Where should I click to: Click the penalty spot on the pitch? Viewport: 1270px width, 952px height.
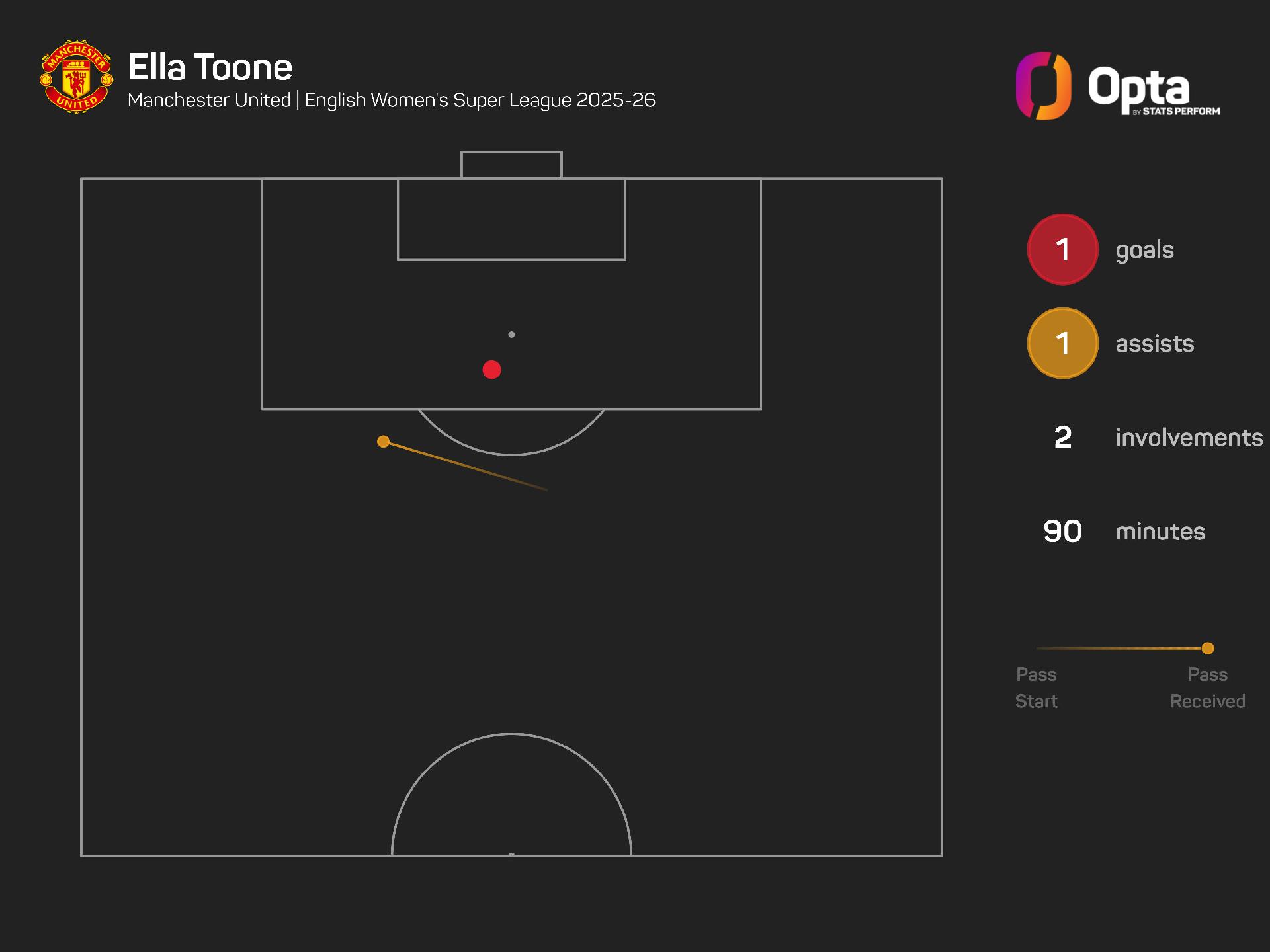(x=511, y=335)
